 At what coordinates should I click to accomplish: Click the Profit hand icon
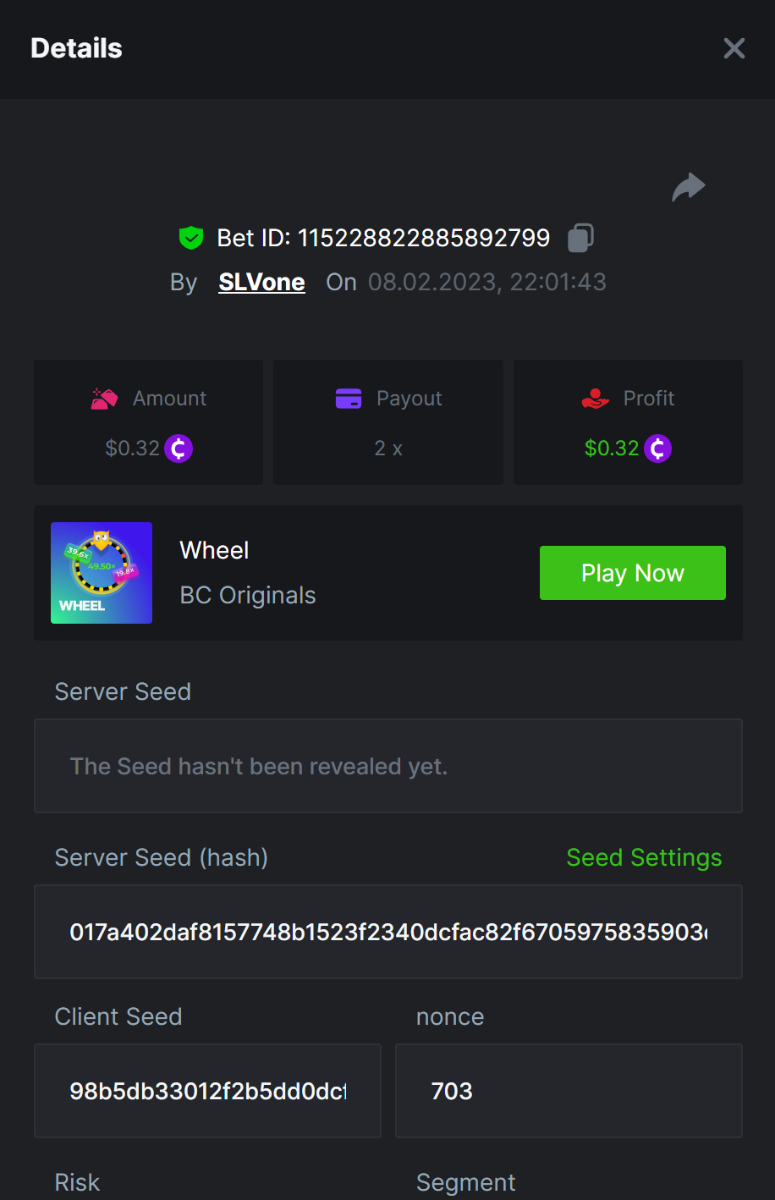595,398
